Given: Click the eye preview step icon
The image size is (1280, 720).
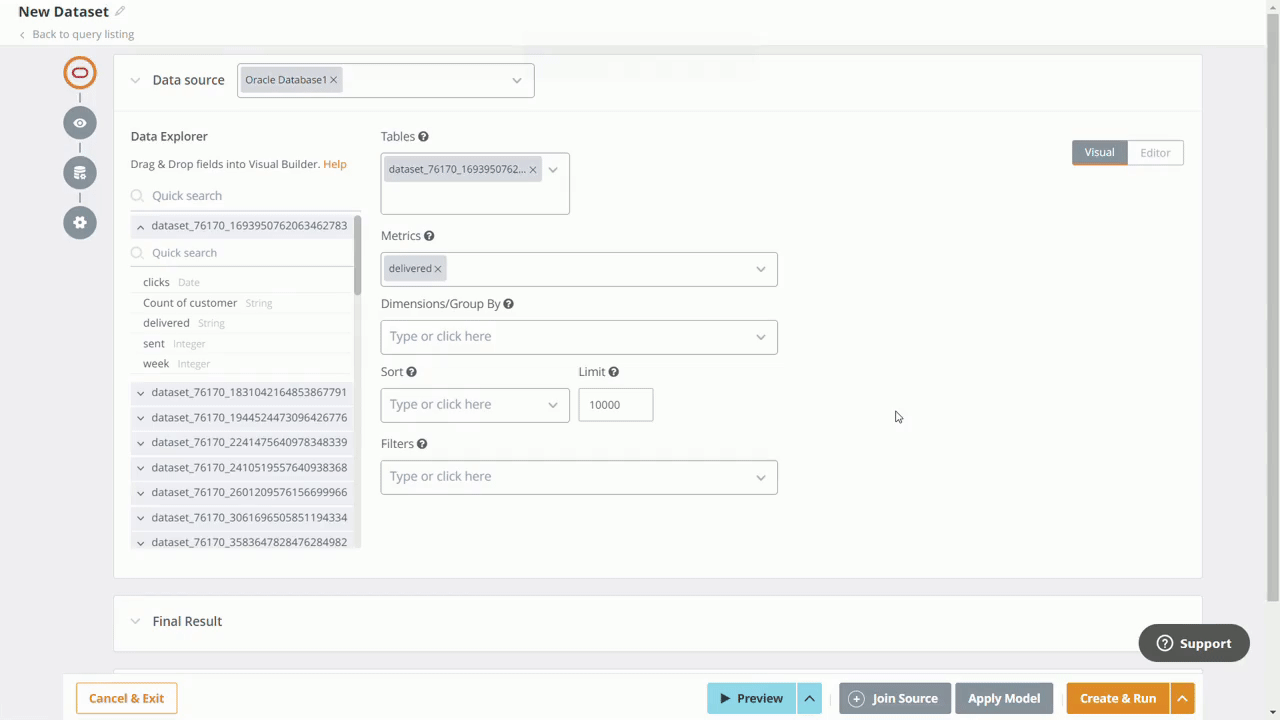Looking at the screenshot, I should [80, 123].
